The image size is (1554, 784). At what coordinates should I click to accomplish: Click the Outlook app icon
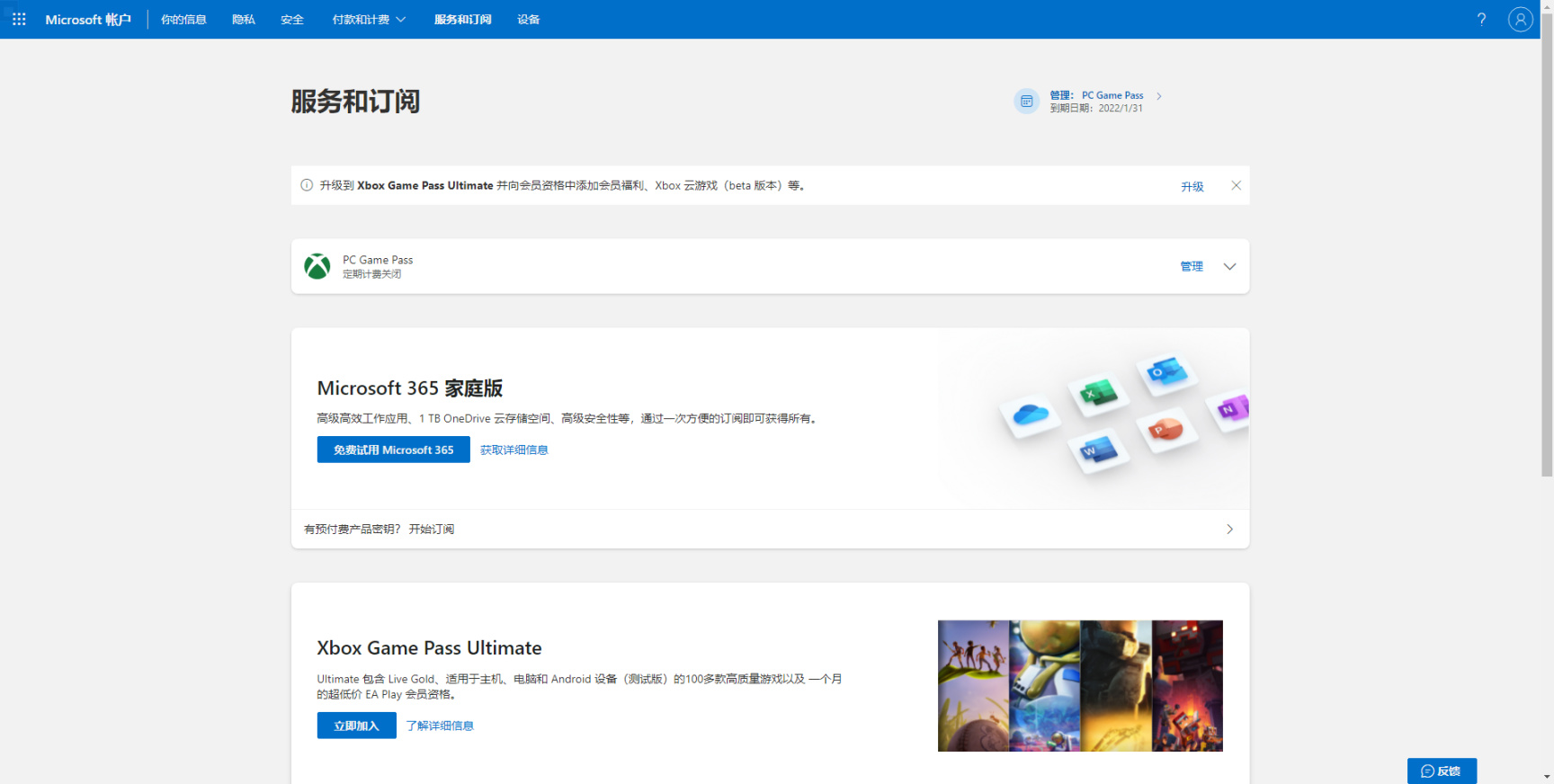coord(1167,371)
